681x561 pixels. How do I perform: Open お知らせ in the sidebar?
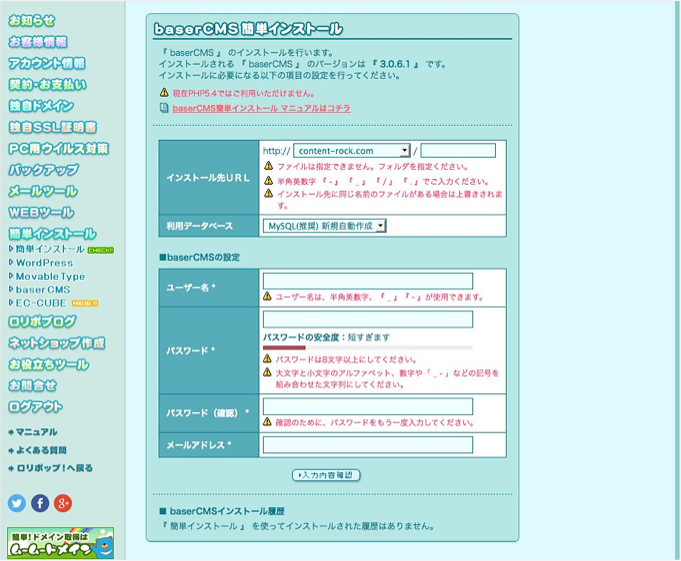[x=32, y=20]
